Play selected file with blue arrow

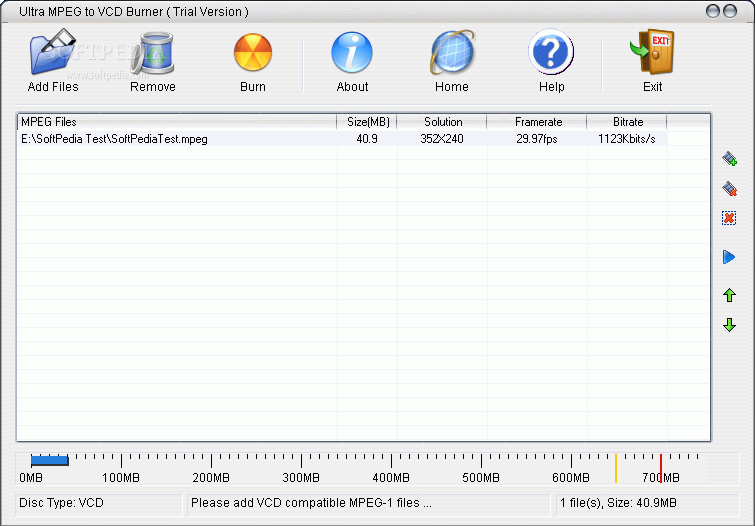point(729,257)
